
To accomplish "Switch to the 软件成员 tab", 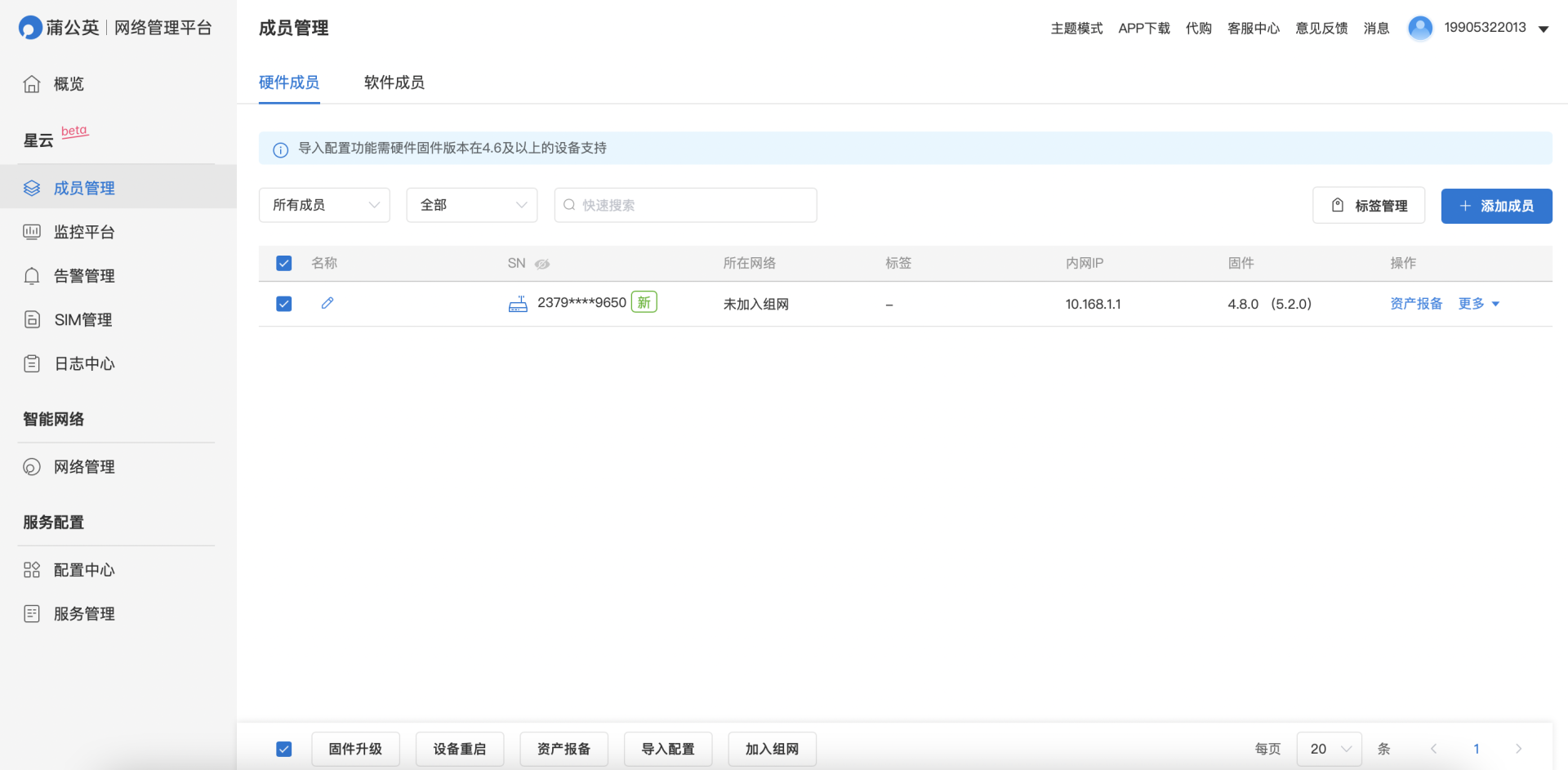I will click(x=394, y=82).
